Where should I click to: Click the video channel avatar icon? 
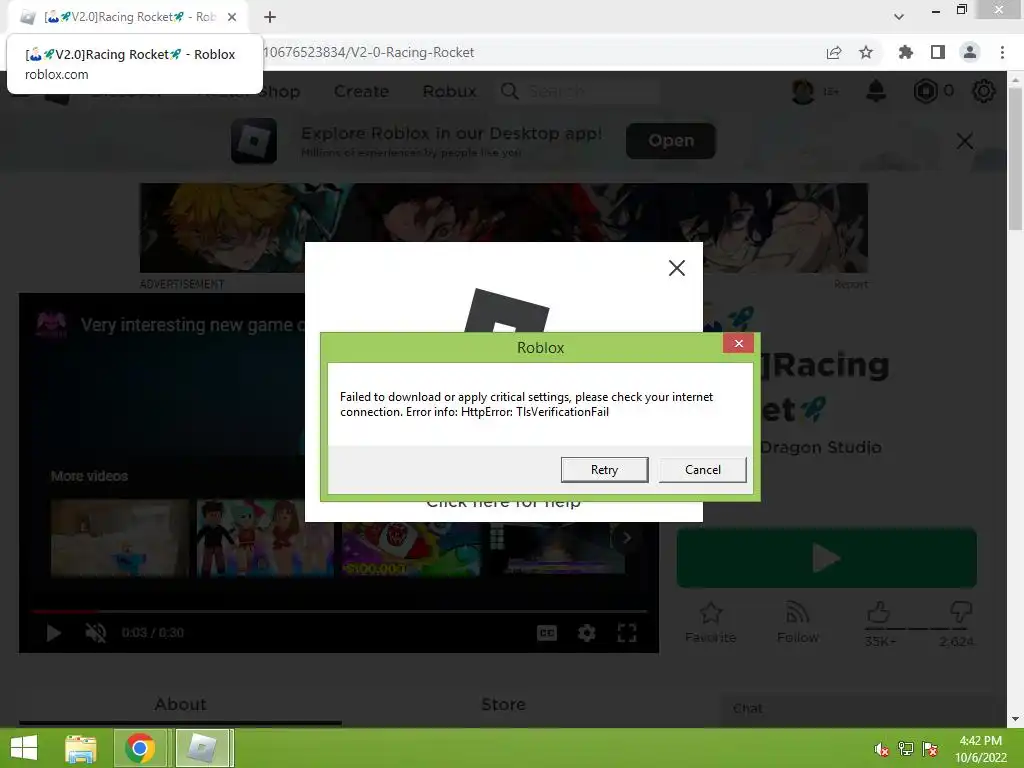pyautogui.click(x=52, y=325)
